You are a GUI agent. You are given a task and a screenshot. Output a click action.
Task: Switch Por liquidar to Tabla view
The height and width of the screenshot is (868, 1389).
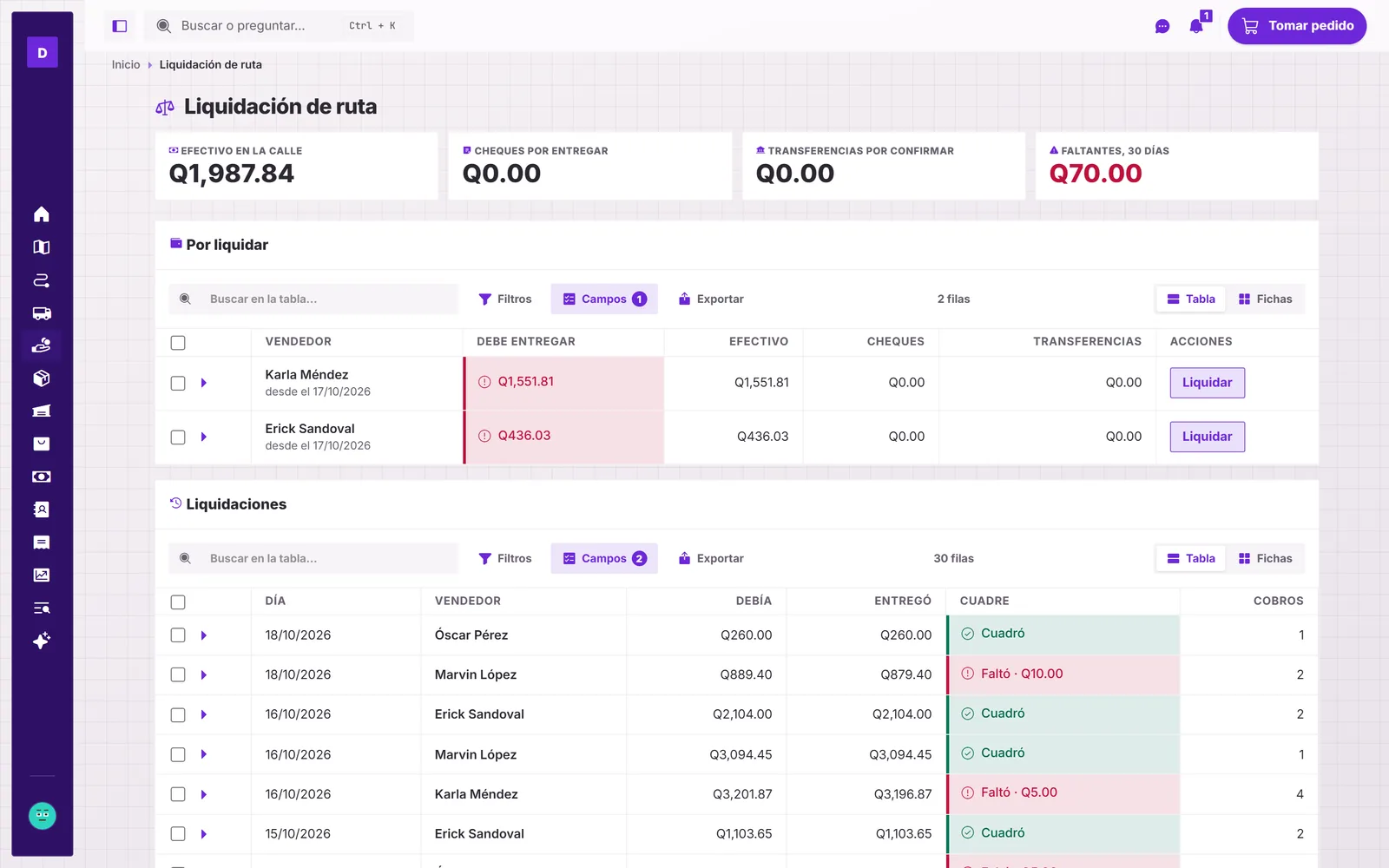(x=1191, y=299)
